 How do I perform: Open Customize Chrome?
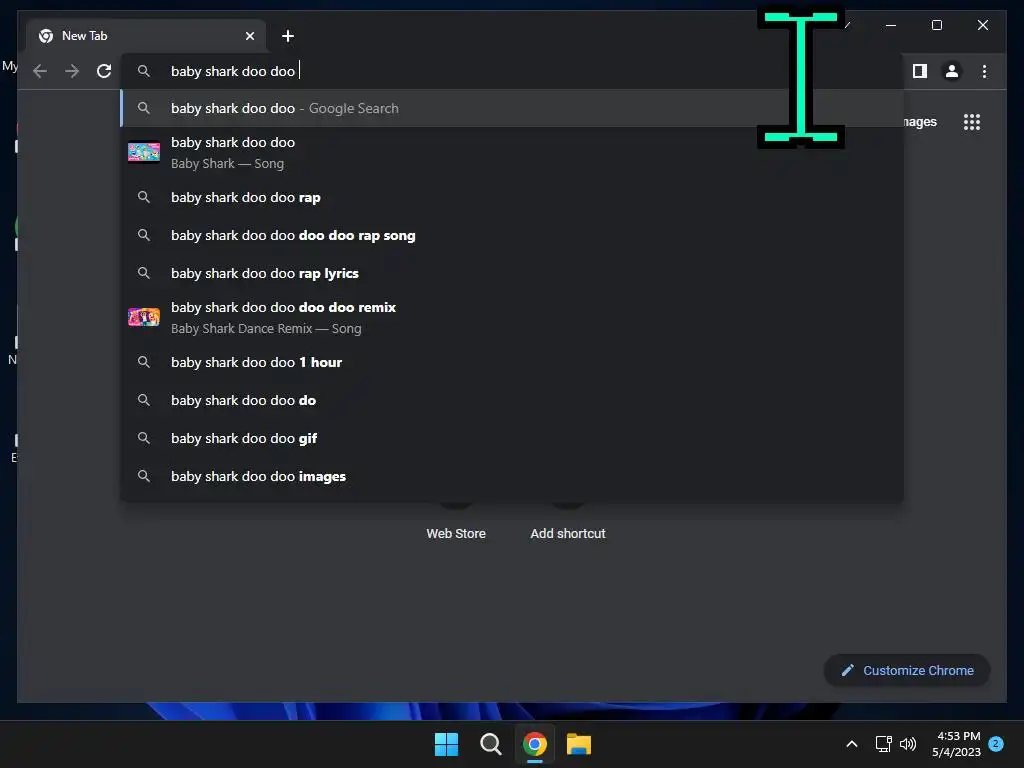click(x=907, y=670)
